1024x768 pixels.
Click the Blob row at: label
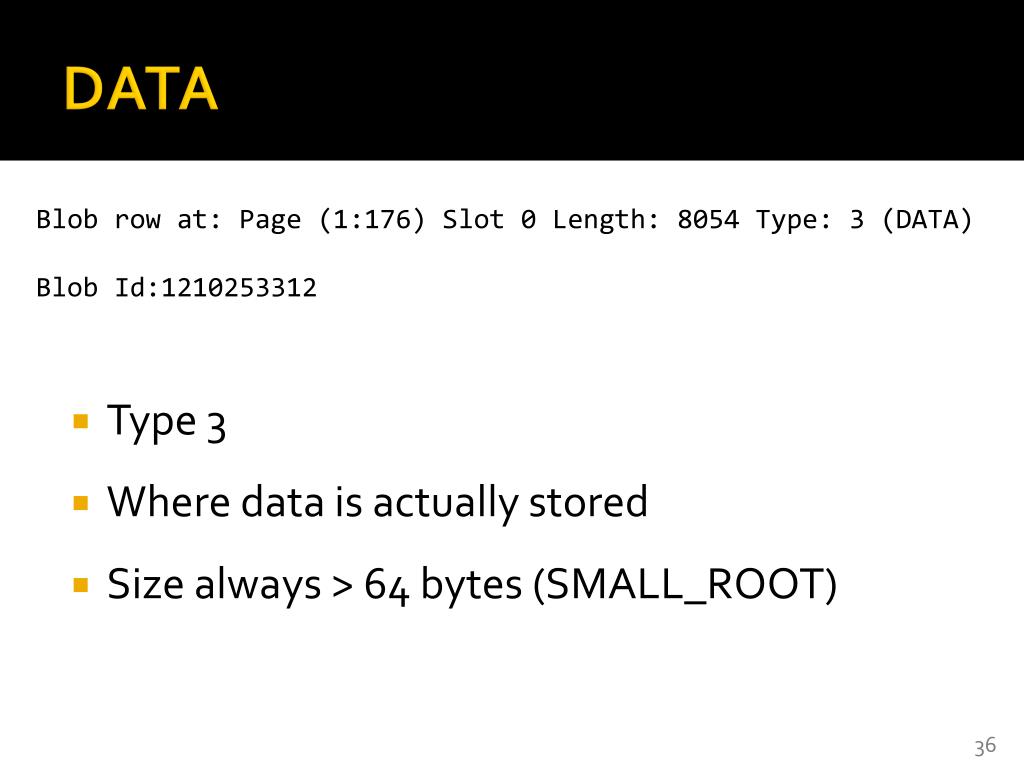pos(129,219)
